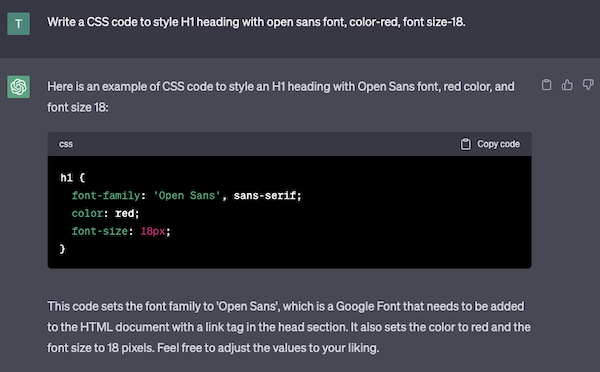The image size is (600, 372).
Task: Give the response a thumbs up
Action: pos(567,85)
